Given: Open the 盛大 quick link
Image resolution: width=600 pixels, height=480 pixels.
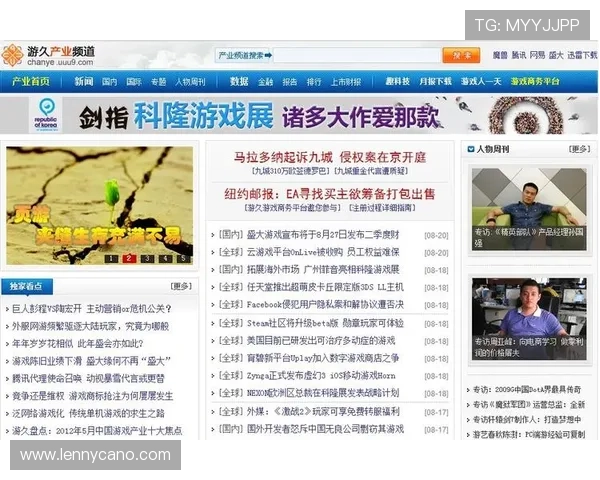Looking at the screenshot, I should (556, 56).
